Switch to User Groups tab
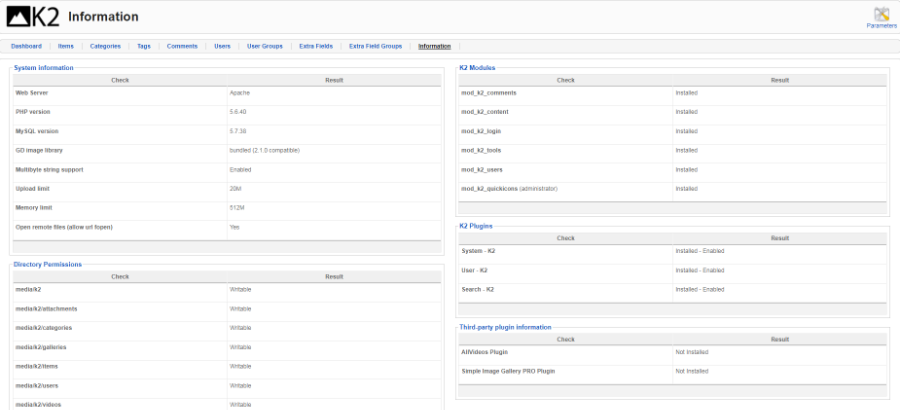Image resolution: width=900 pixels, height=410 pixels. pyautogui.click(x=265, y=47)
